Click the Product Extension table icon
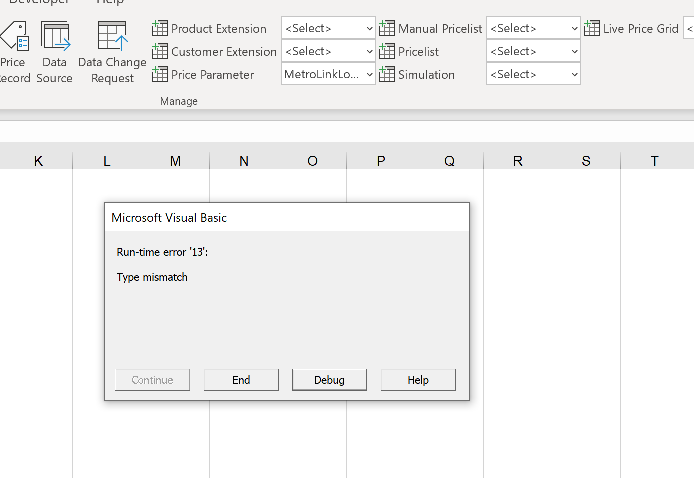The height and width of the screenshot is (478, 694). (160, 29)
